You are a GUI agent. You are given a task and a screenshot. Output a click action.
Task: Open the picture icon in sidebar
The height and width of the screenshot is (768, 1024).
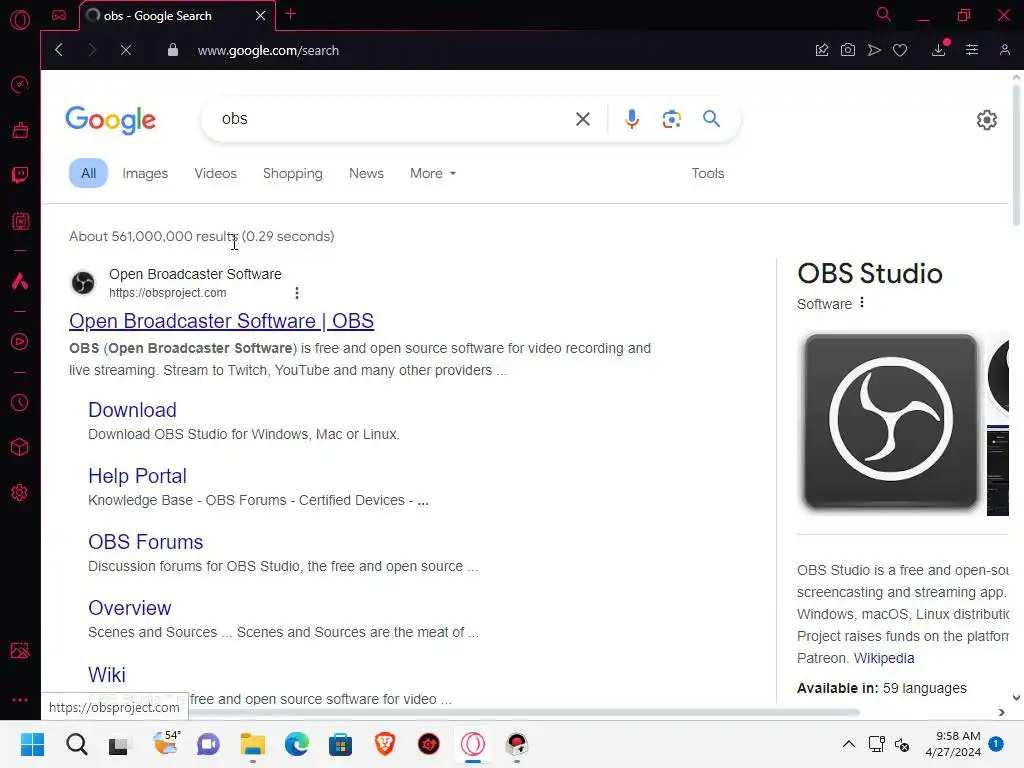point(20,650)
